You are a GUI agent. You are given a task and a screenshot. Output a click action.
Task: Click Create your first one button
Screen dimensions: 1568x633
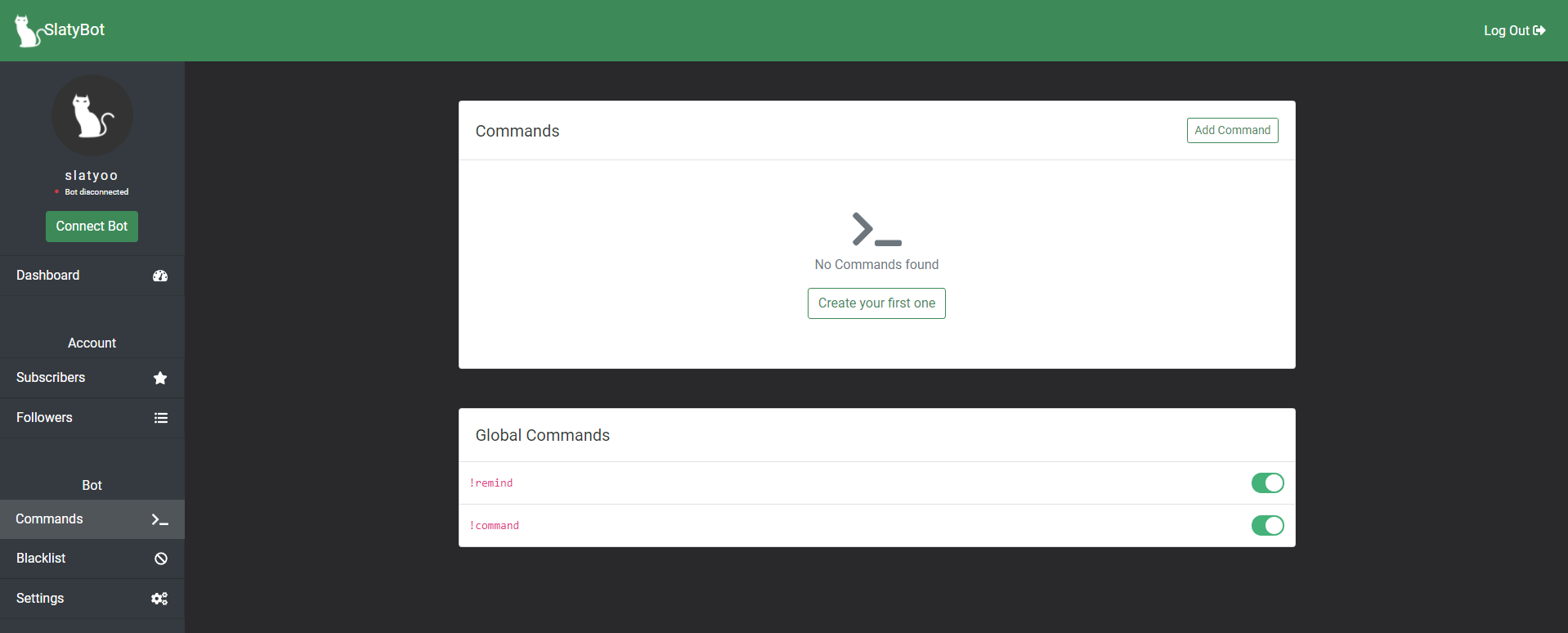876,303
